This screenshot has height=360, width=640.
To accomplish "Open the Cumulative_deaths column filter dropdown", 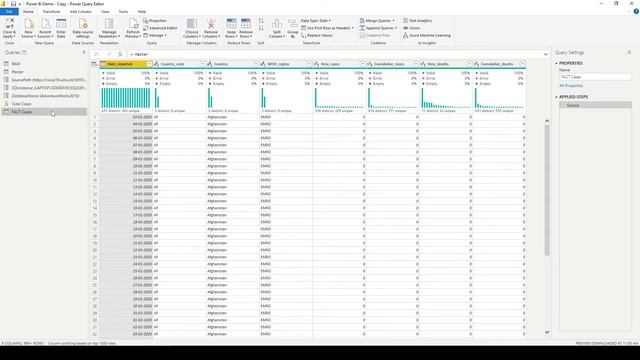I will (x=522, y=64).
